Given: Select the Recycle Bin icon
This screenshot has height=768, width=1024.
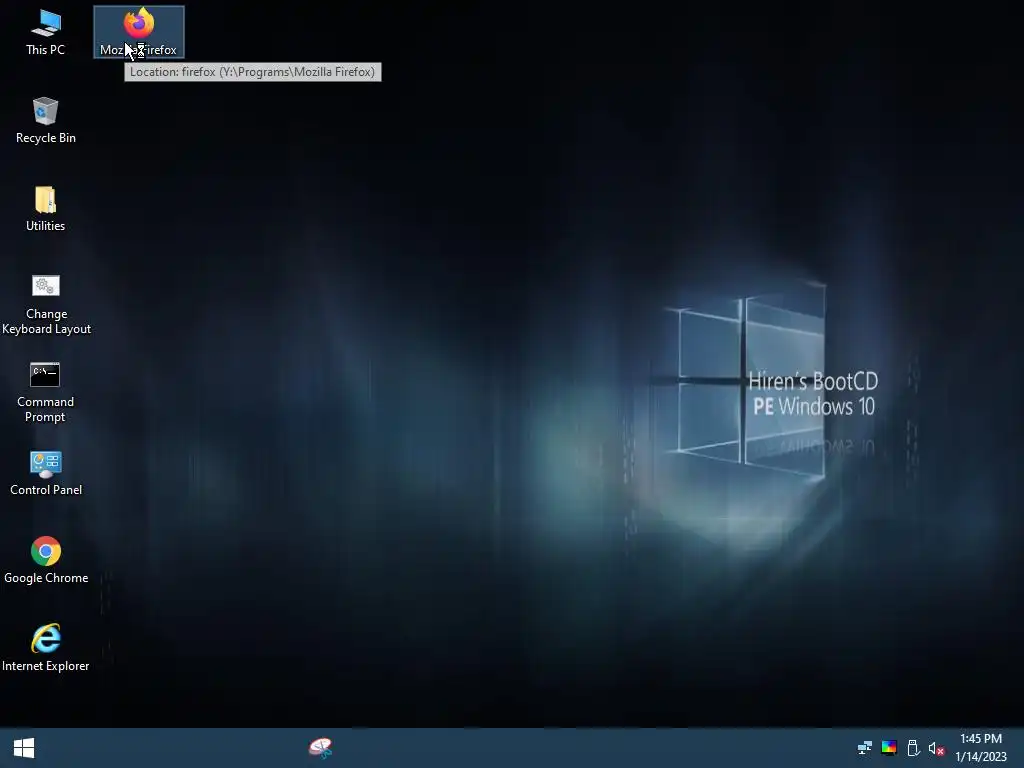Looking at the screenshot, I should tap(45, 120).
